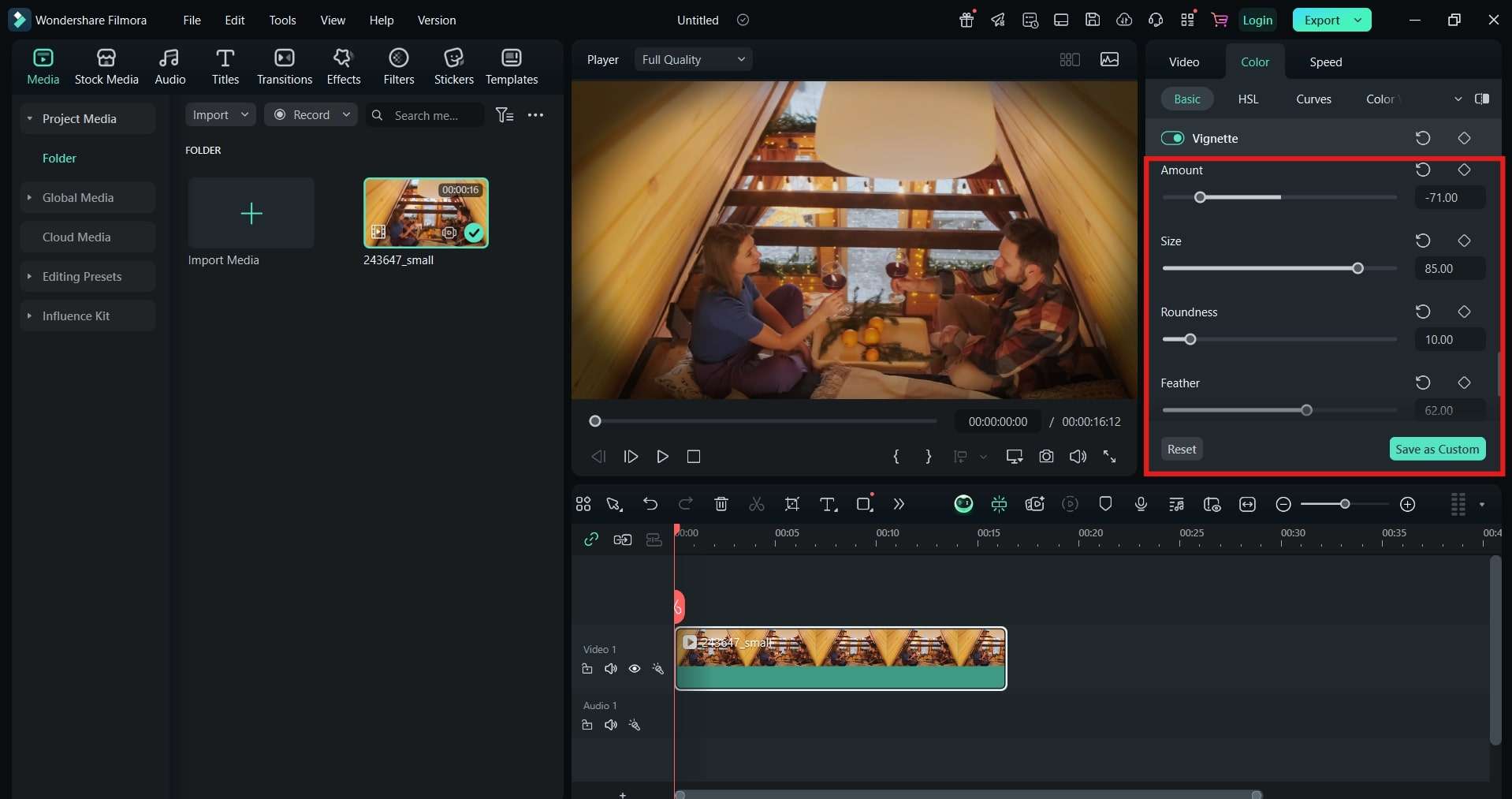
Task: Select the 243647_small media thumbnail
Action: (426, 213)
